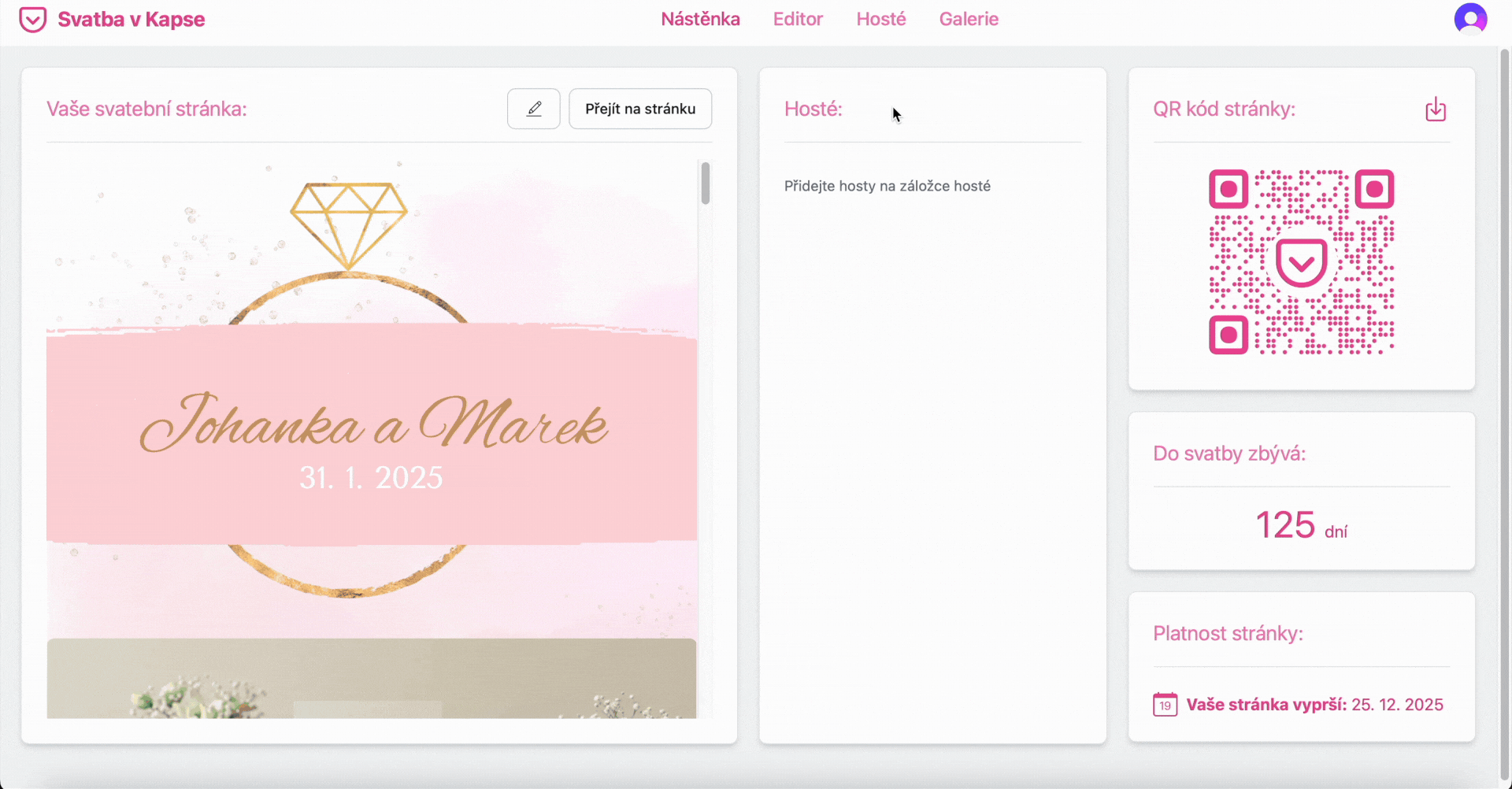The height and width of the screenshot is (789, 1512).
Task: Click the heart logo inside QR code
Action: pyautogui.click(x=1301, y=262)
